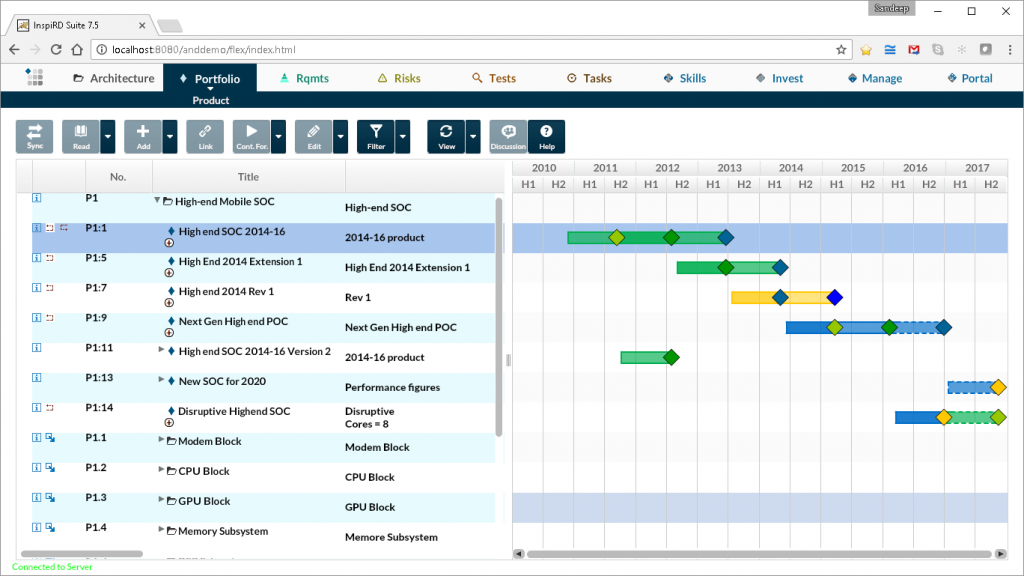
Task: Click info icon for row P1:5
Action: (37, 258)
